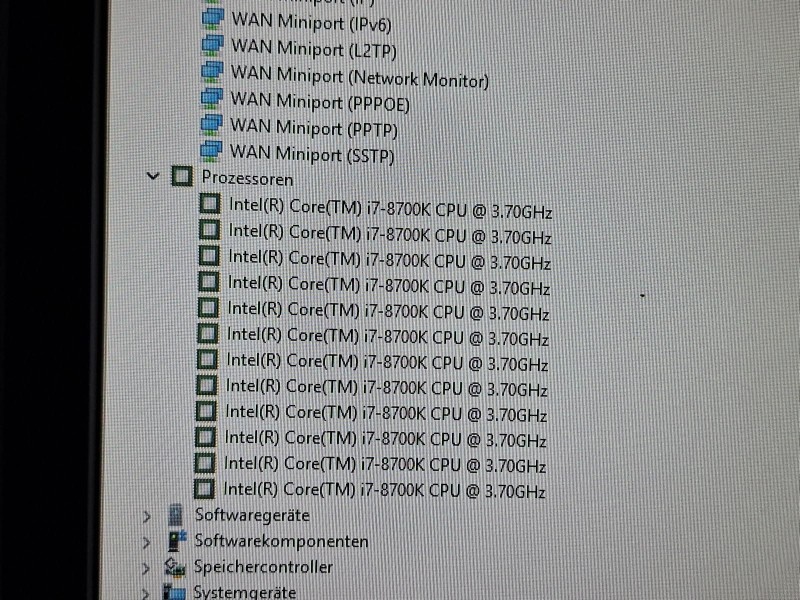Click the WAN Miniport (IPv6) network icon

point(212,19)
